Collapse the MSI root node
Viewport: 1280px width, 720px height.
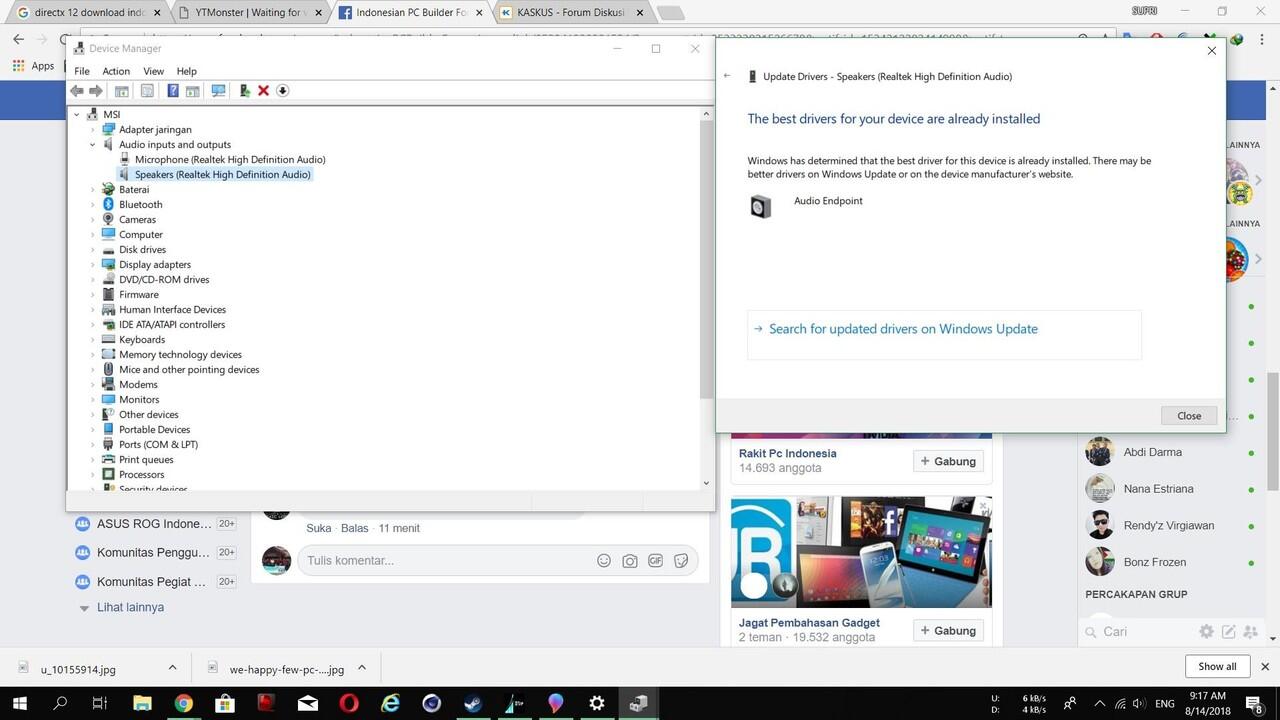(77, 115)
